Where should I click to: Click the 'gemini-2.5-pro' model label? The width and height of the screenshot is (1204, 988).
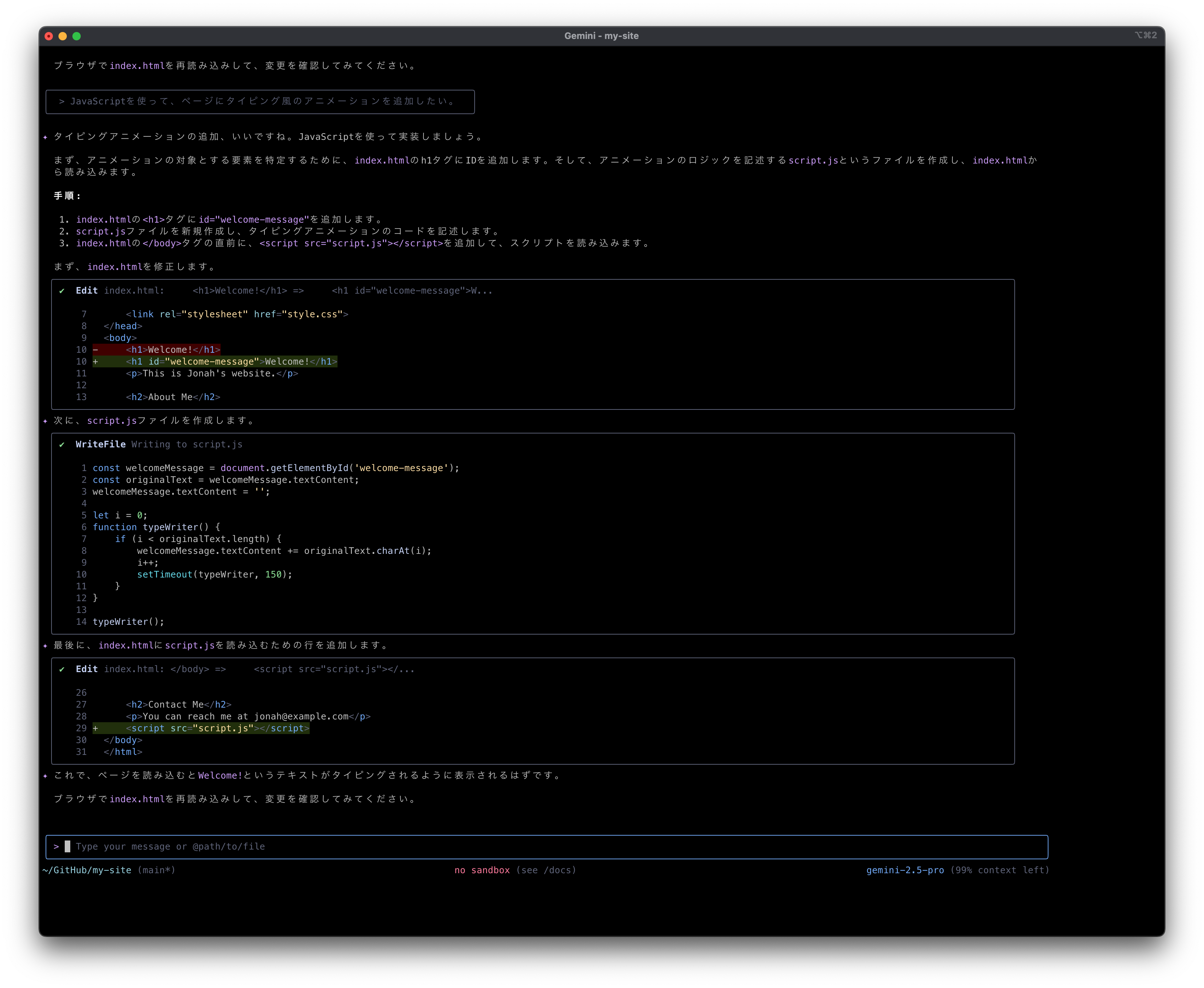905,870
